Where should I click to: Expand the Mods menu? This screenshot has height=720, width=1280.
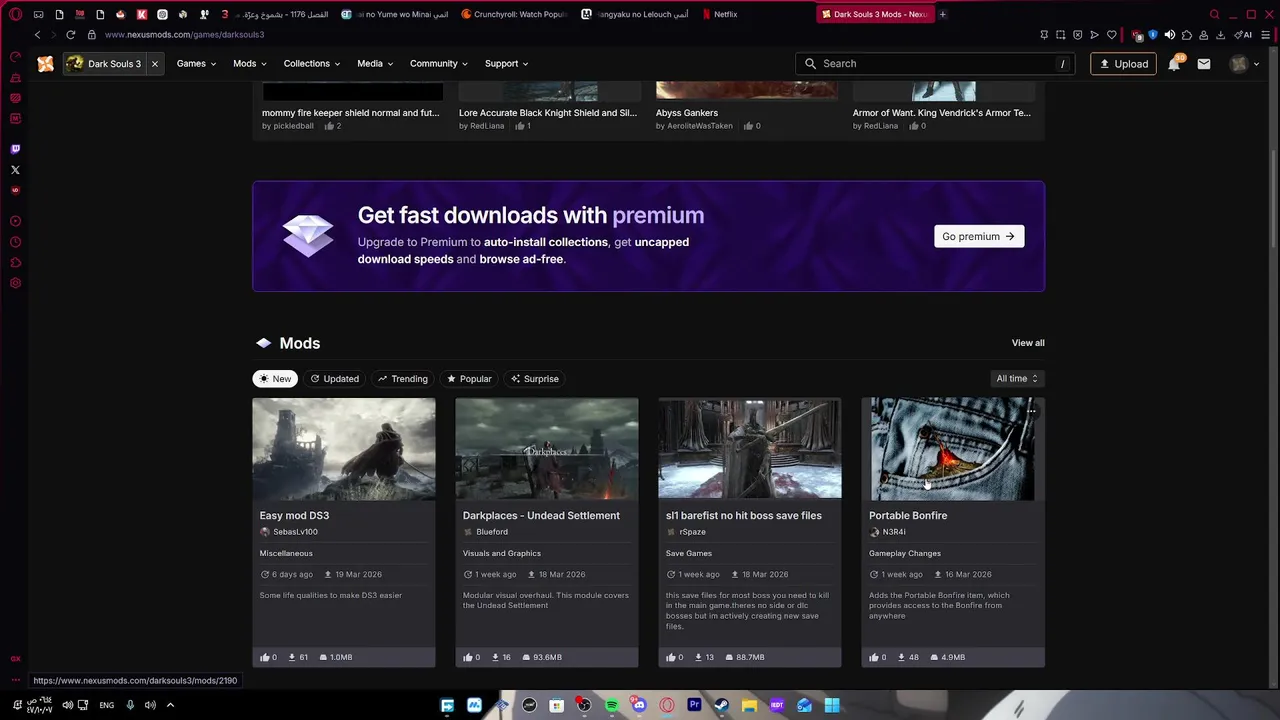pos(249,64)
